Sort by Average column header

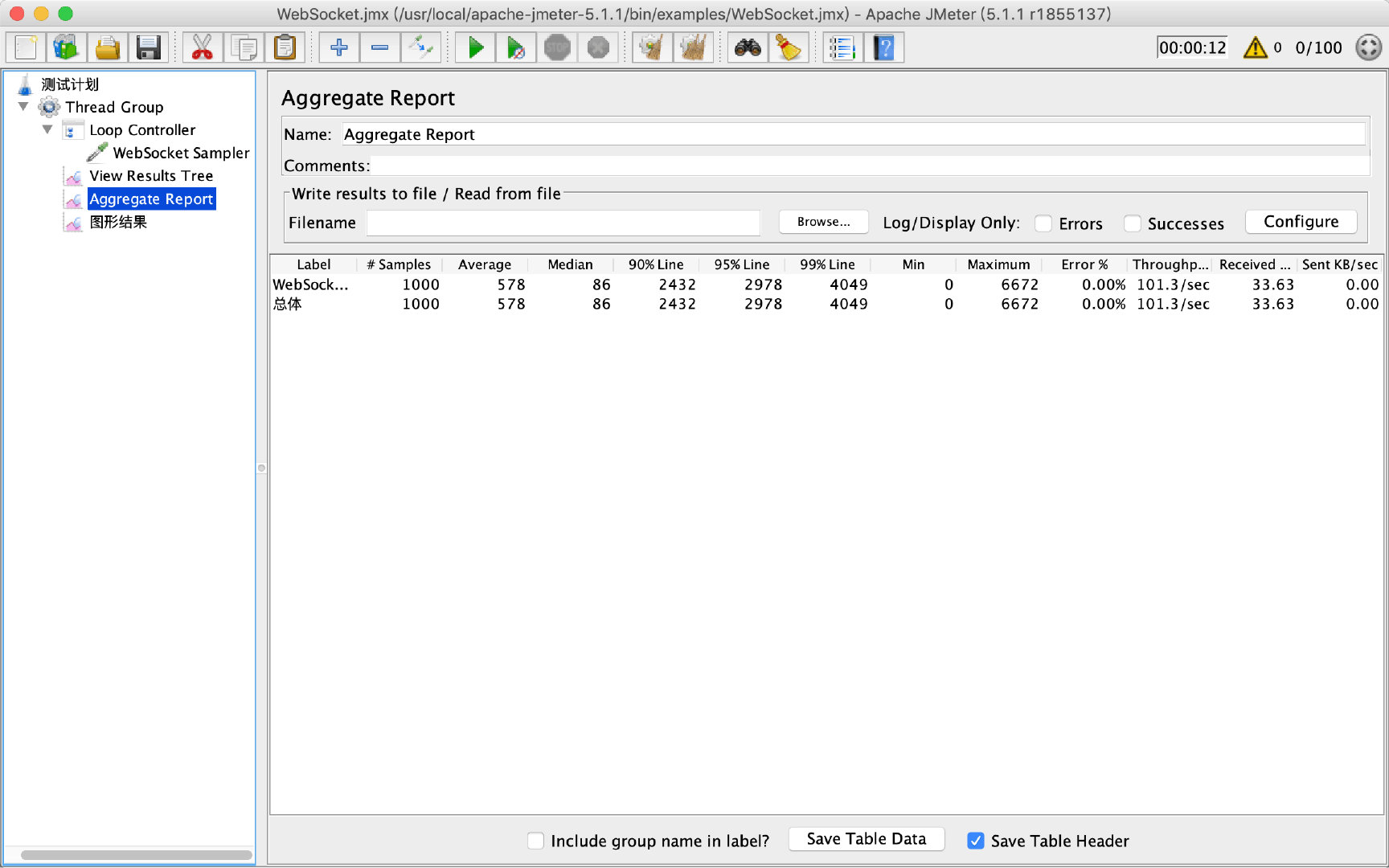tap(485, 264)
